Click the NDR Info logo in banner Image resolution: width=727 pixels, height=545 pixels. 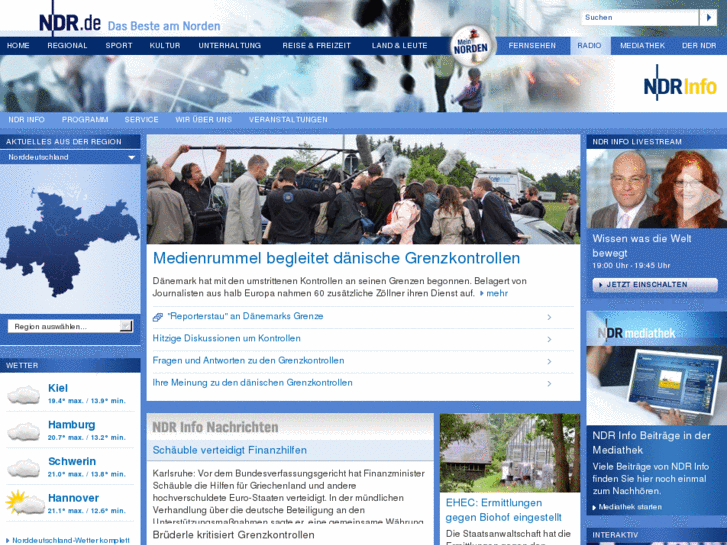click(680, 85)
